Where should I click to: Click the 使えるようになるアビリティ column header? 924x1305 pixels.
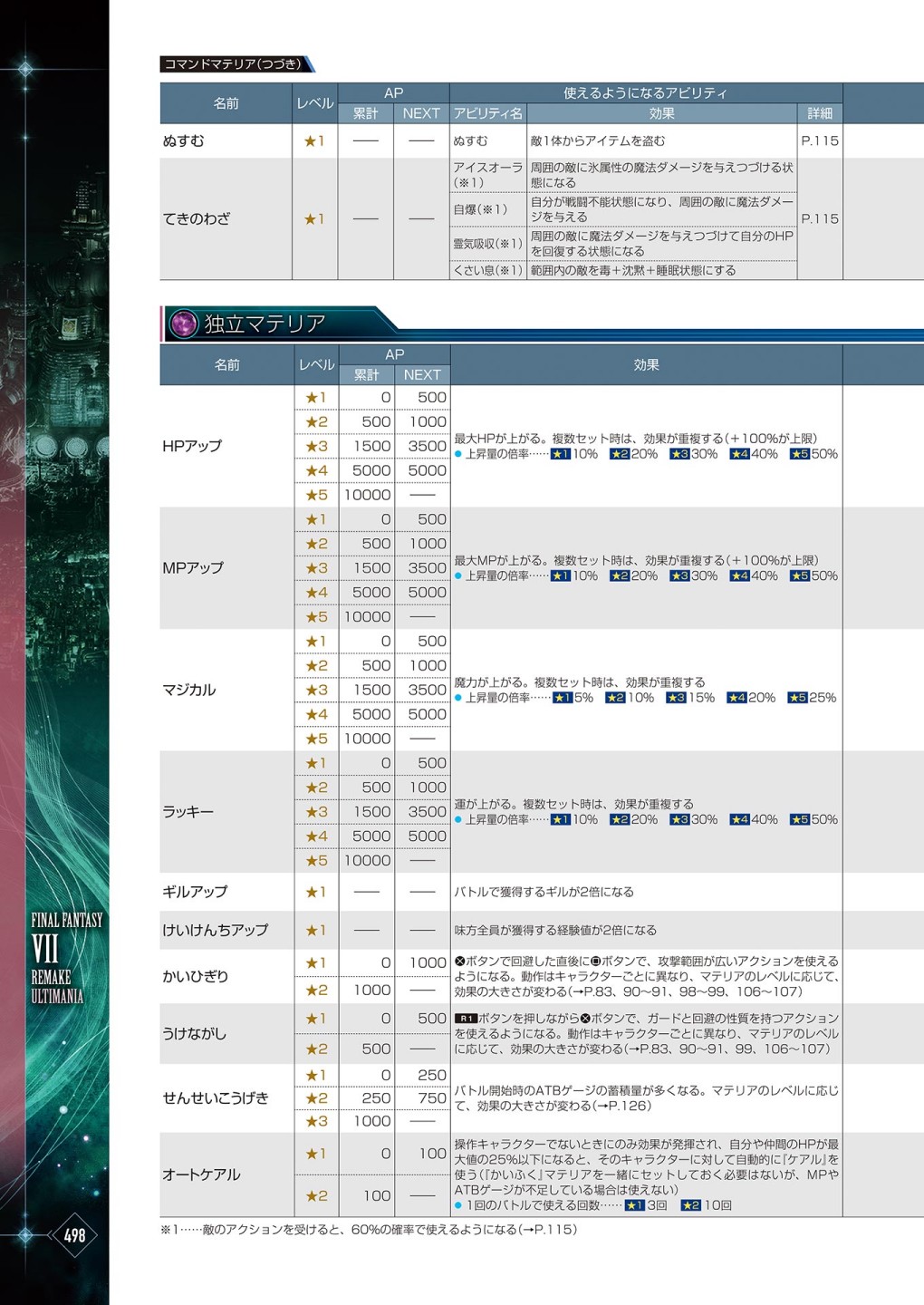645,93
